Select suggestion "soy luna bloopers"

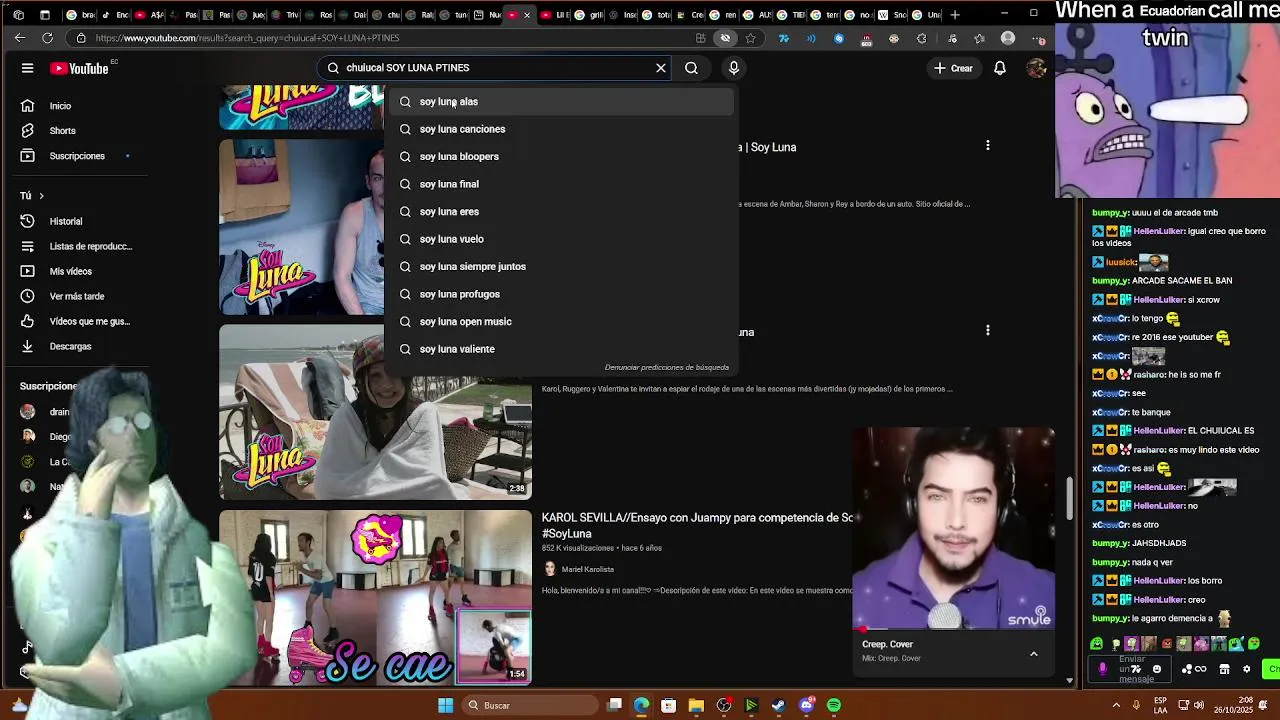560,156
